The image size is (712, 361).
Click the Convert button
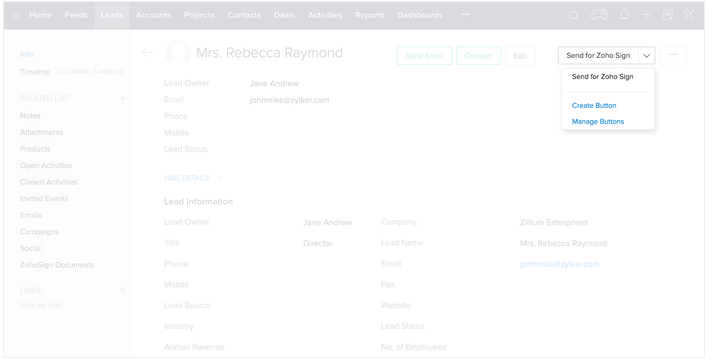click(479, 56)
